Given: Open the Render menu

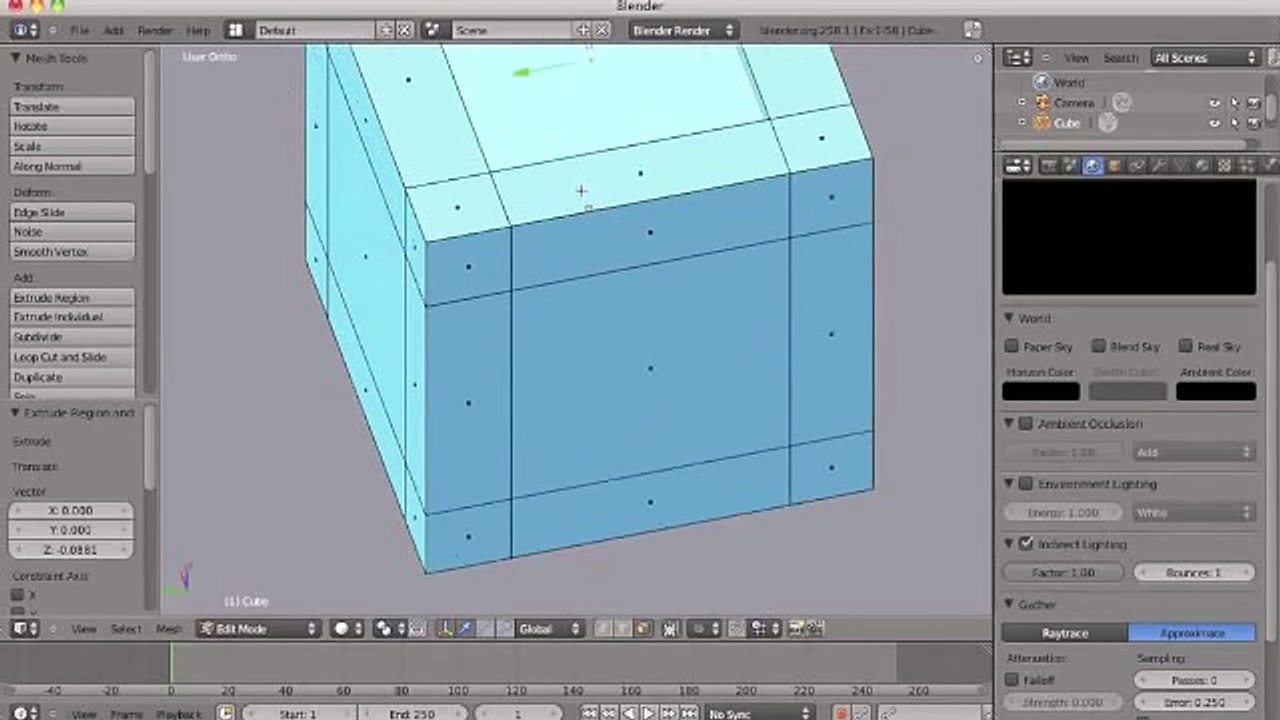Looking at the screenshot, I should 155,31.
